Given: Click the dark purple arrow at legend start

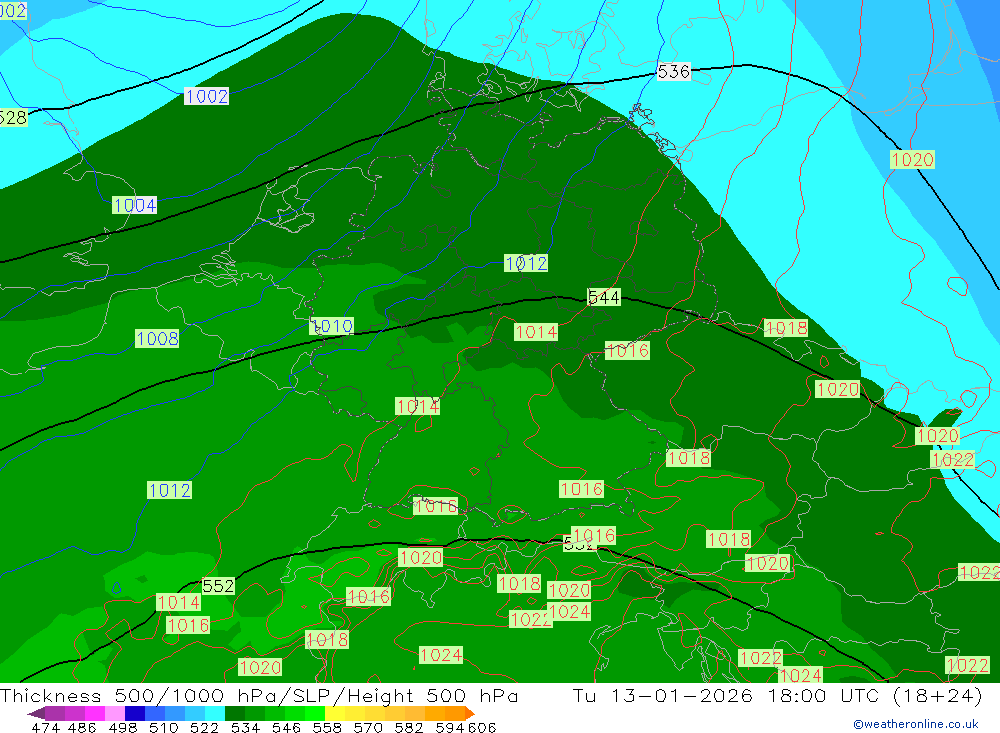Looking at the screenshot, I should coord(36,713).
